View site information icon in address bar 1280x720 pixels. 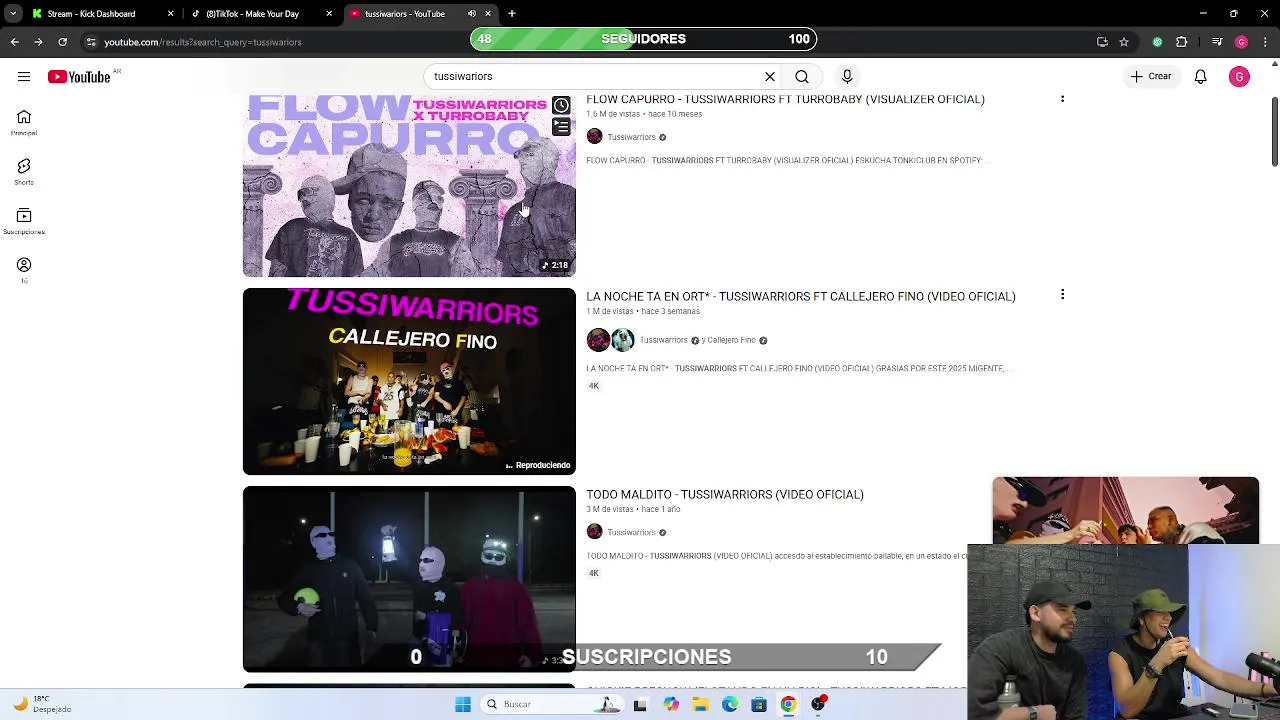click(x=91, y=42)
